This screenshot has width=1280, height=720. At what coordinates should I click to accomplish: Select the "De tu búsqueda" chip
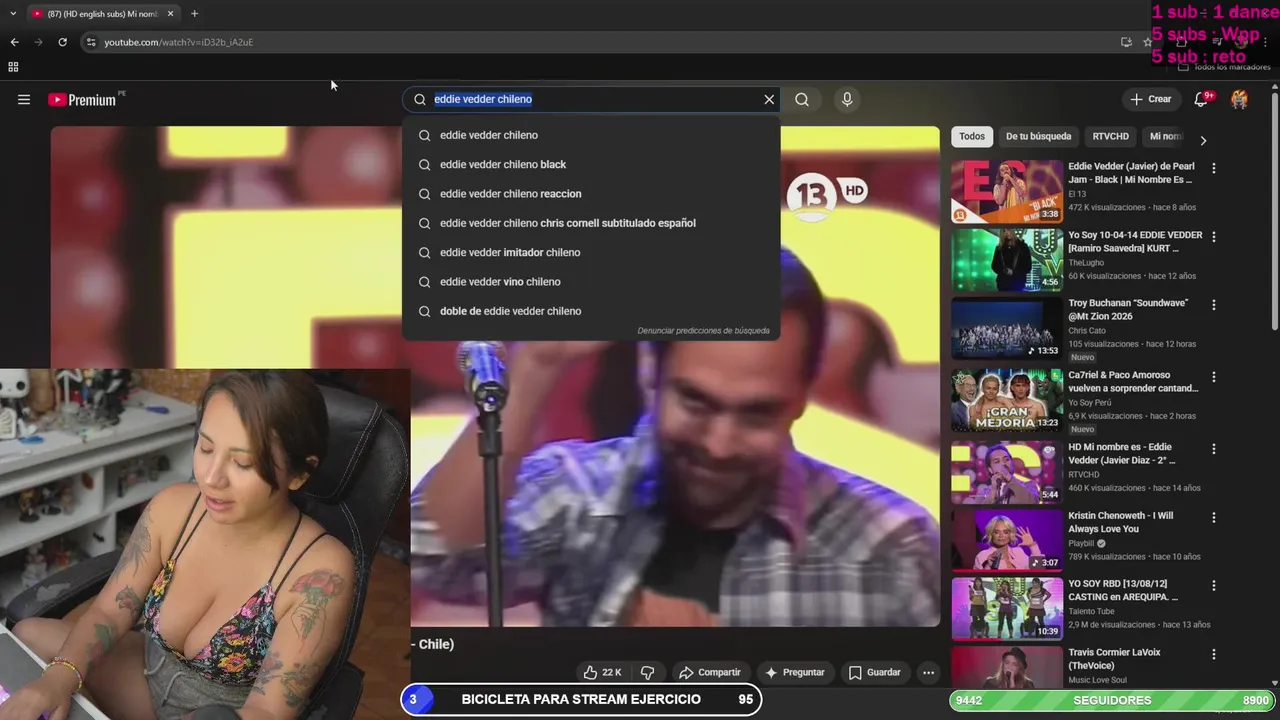click(x=1038, y=136)
